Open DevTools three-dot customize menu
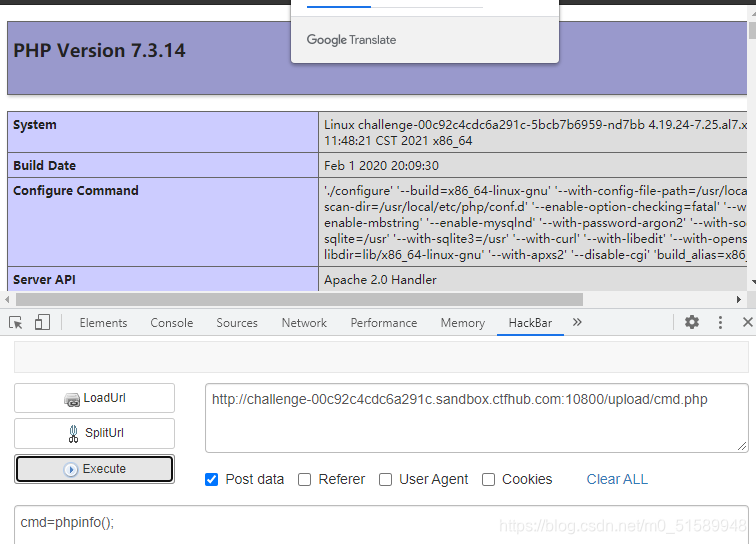Image resolution: width=756 pixels, height=544 pixels. click(x=720, y=322)
